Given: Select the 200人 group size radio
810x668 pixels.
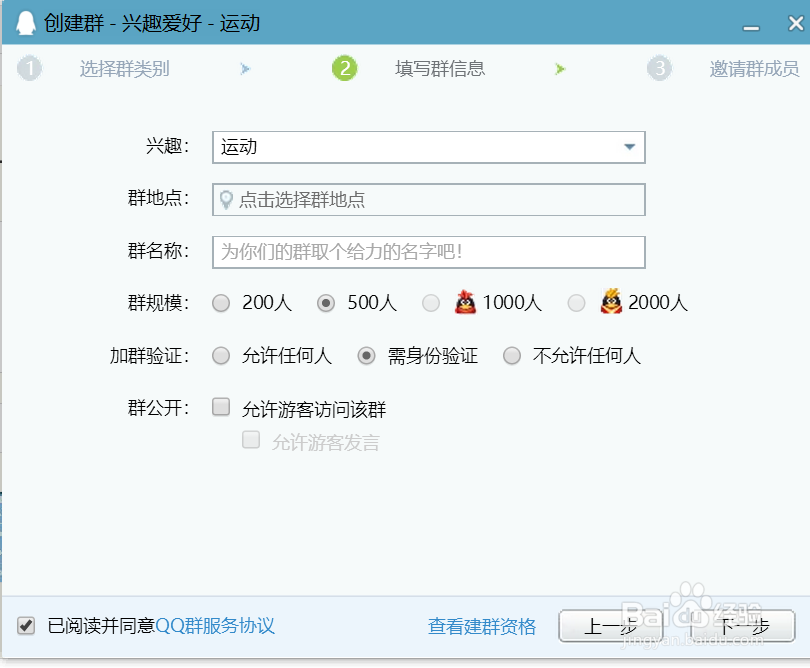Looking at the screenshot, I should click(221, 303).
